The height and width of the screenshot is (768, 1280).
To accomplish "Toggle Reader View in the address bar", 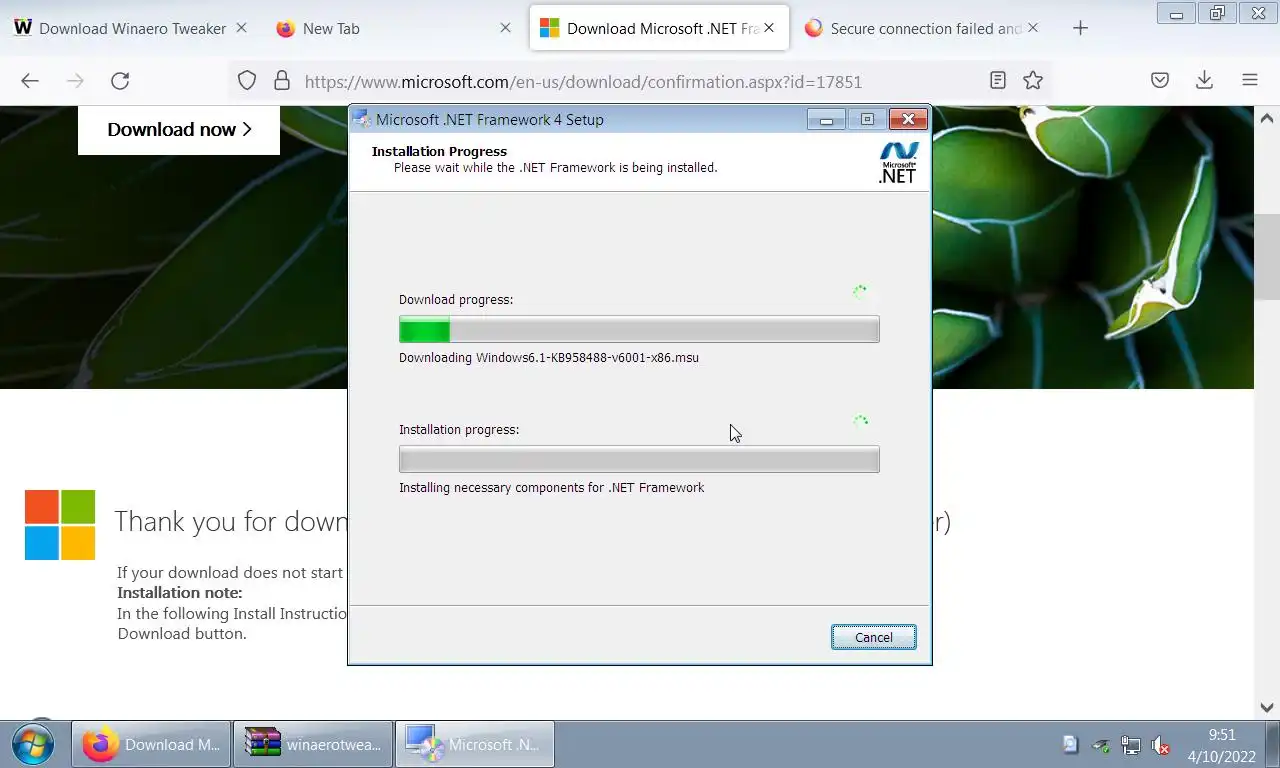I will 997,80.
